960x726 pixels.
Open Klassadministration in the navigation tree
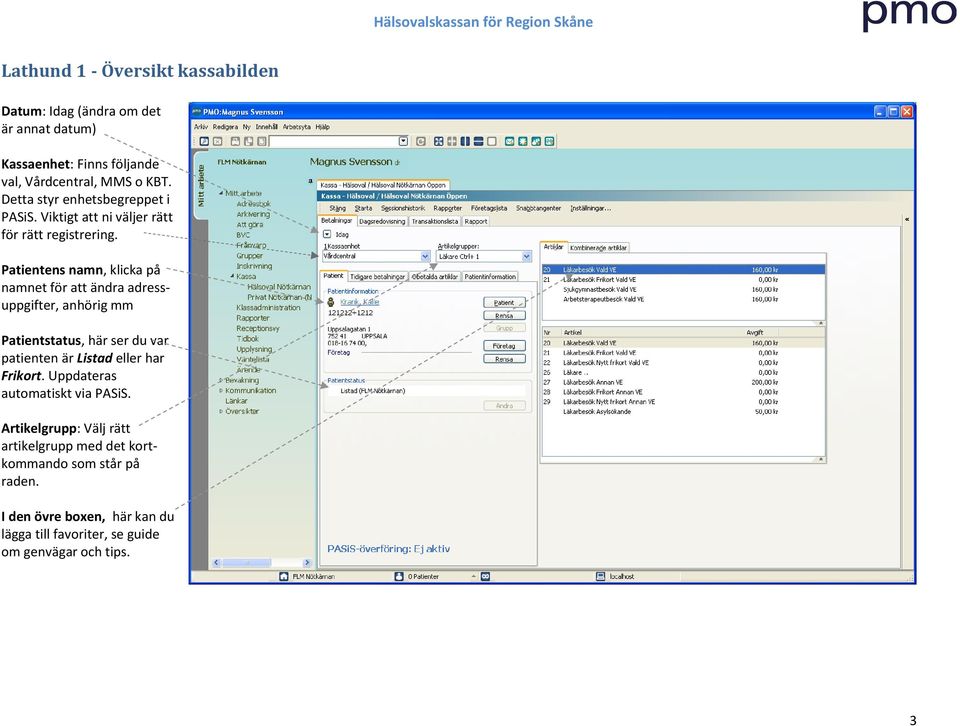(268, 307)
